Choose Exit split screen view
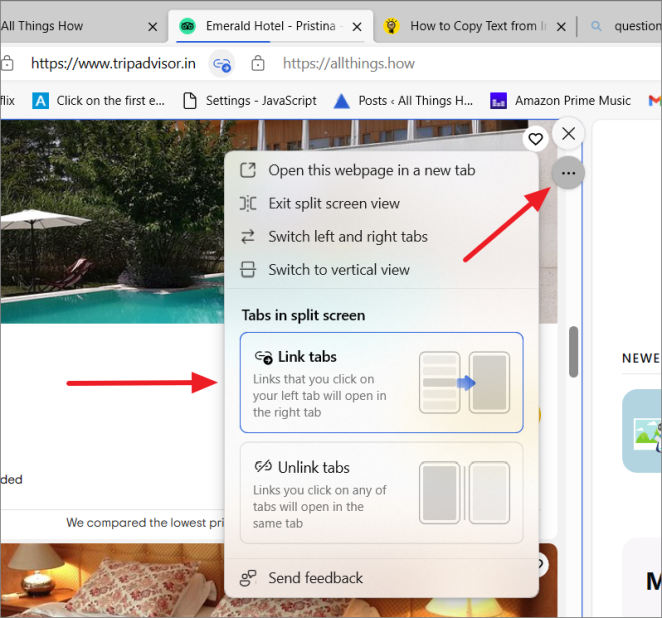This screenshot has height=618, width=662. 333,203
